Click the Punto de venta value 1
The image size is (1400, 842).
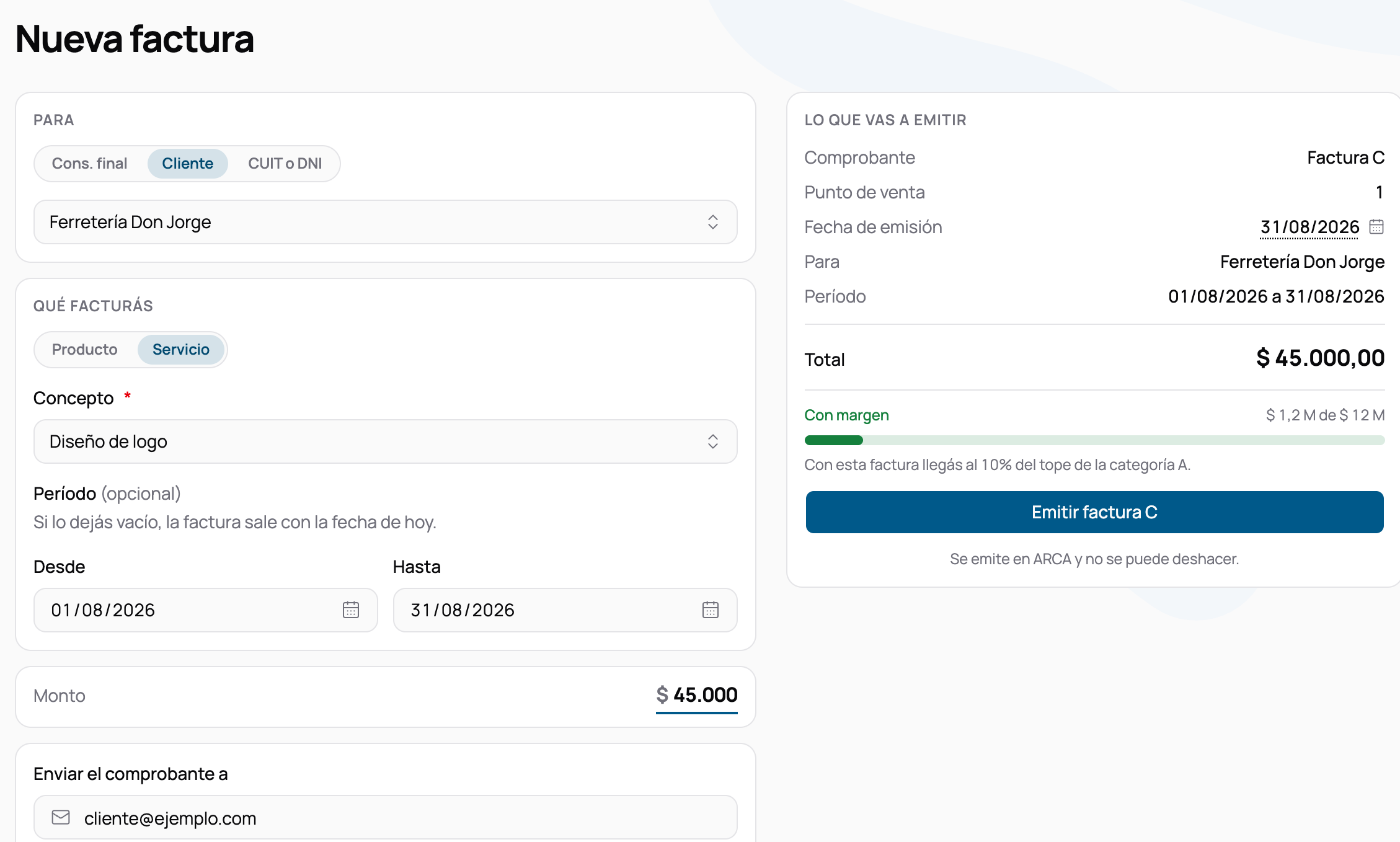[x=1380, y=192]
